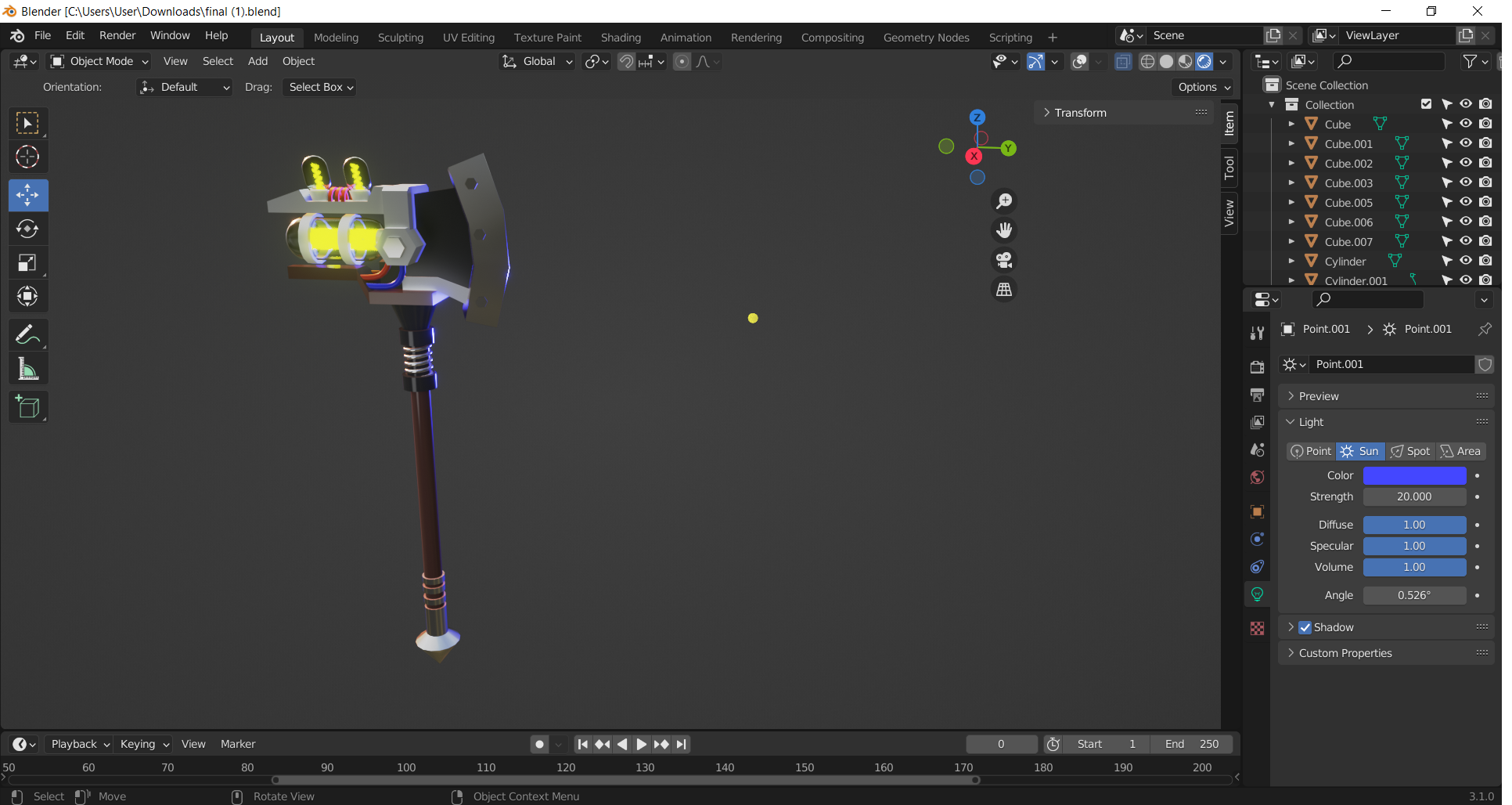Open the Geometry Nodes workspace tab
The height and width of the screenshot is (805, 1512).
pos(926,38)
